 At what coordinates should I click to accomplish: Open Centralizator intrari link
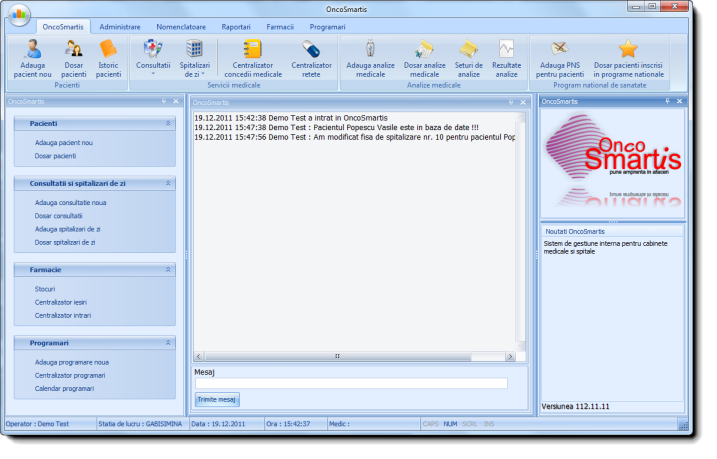(63, 315)
